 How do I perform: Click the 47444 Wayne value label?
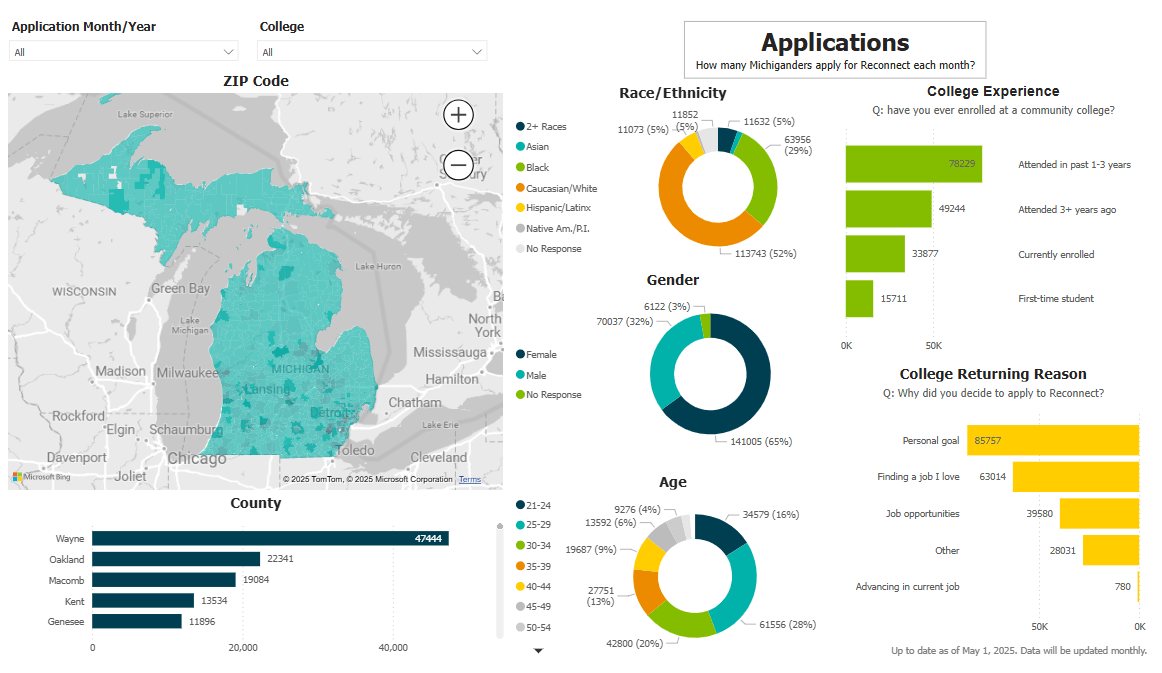click(x=428, y=539)
